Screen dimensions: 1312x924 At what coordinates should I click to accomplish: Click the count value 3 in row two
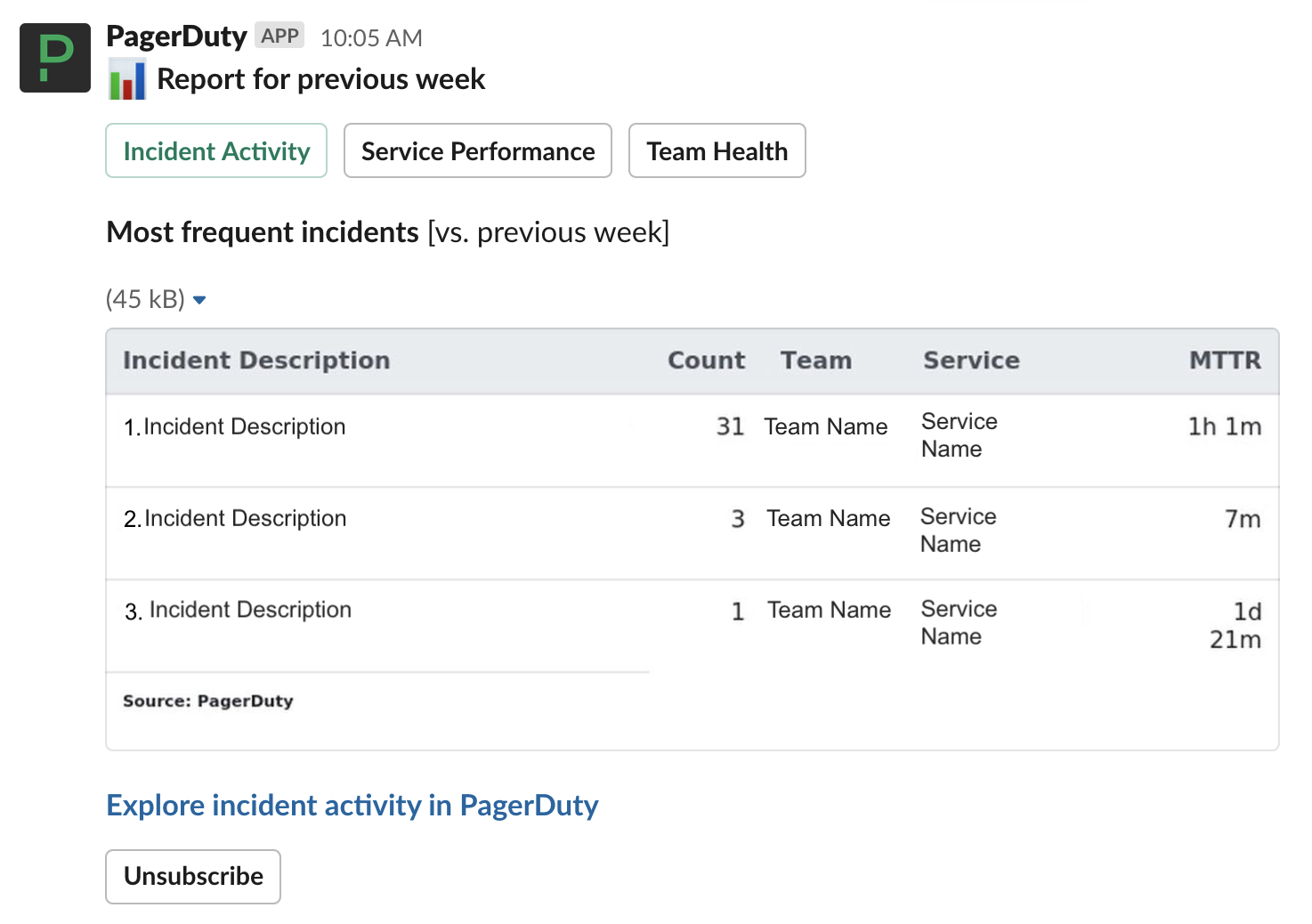pyautogui.click(x=738, y=519)
